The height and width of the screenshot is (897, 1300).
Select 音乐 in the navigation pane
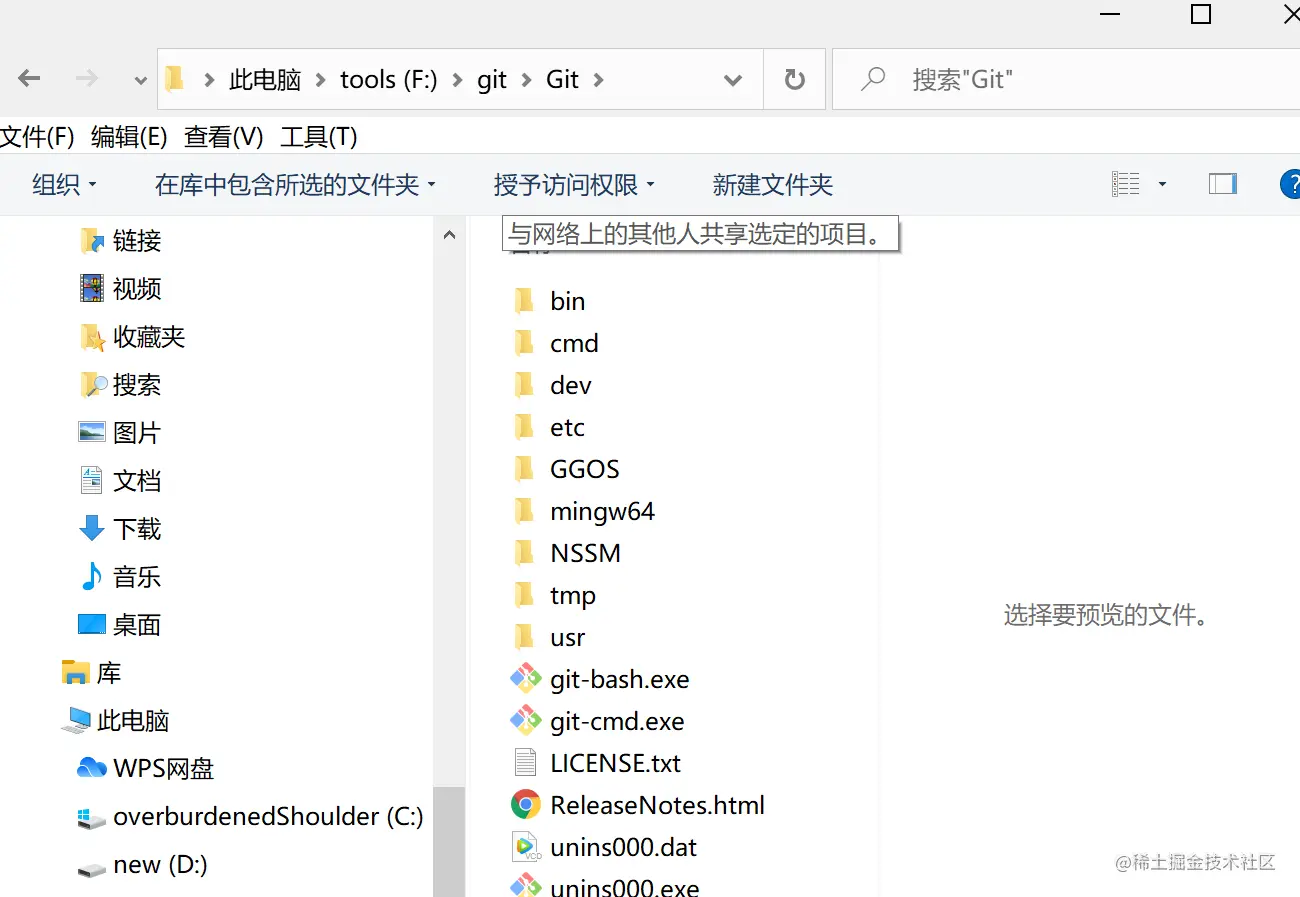coord(120,576)
